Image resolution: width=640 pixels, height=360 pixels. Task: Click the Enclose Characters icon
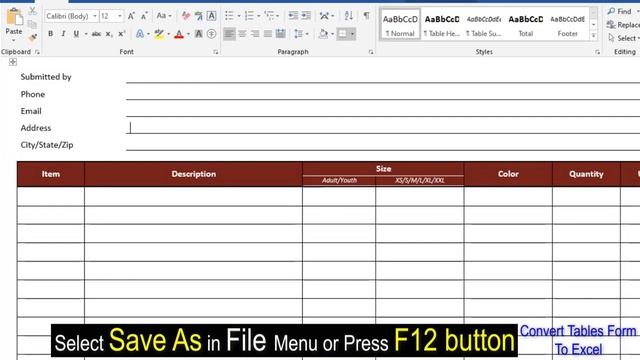[211, 34]
